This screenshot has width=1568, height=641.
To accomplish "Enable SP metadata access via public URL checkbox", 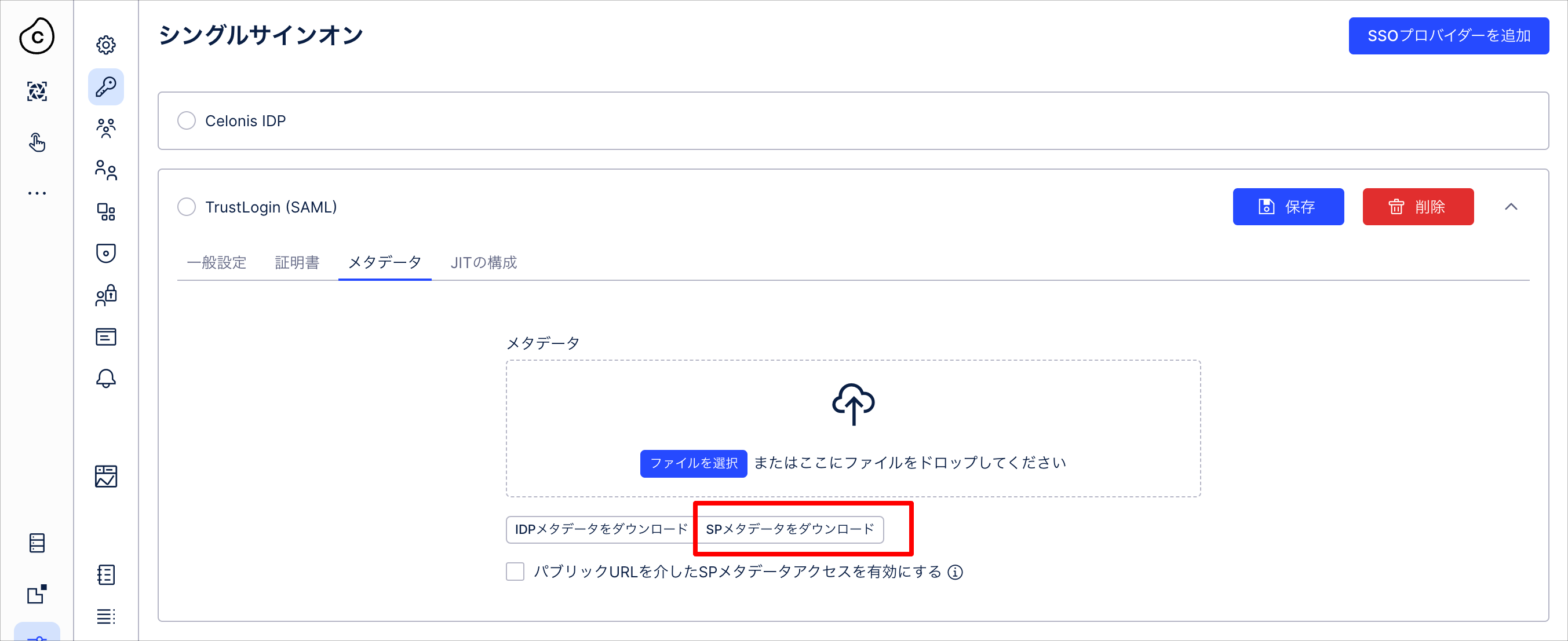I will point(515,572).
